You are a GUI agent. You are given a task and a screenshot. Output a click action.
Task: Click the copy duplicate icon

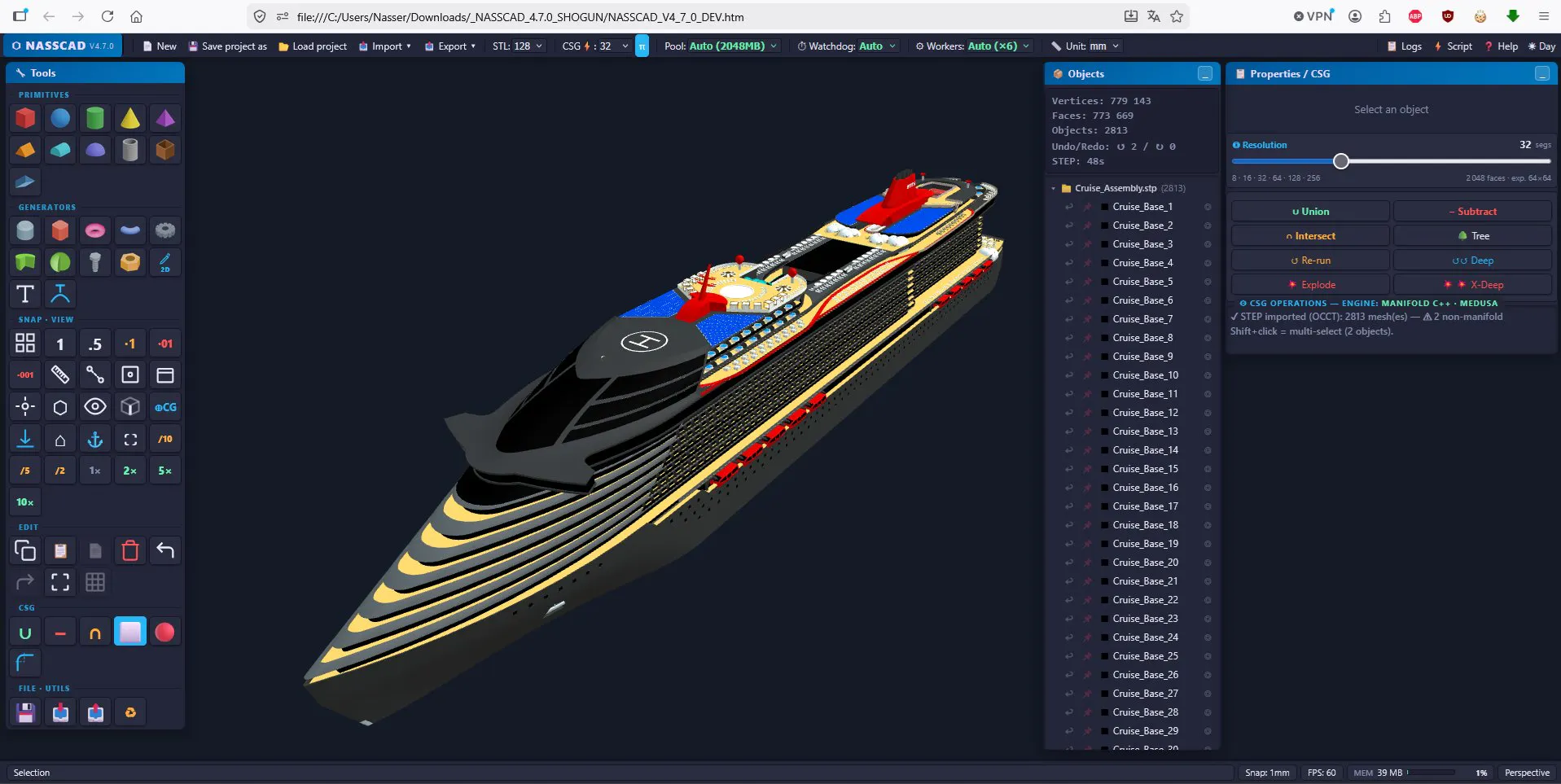(x=25, y=550)
